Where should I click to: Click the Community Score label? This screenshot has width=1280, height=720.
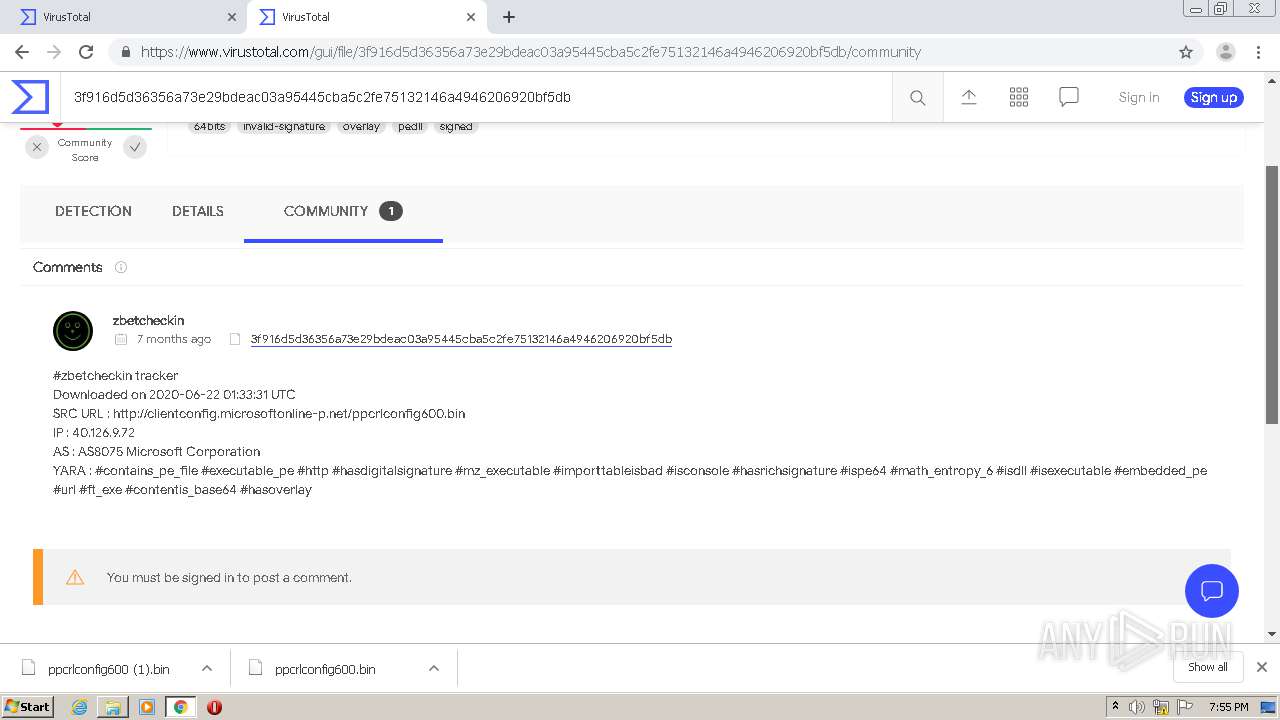point(85,150)
